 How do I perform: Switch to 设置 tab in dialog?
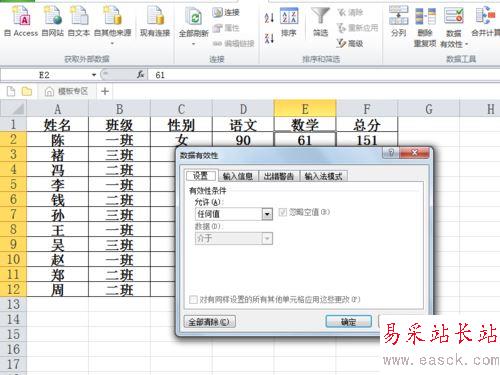200,176
